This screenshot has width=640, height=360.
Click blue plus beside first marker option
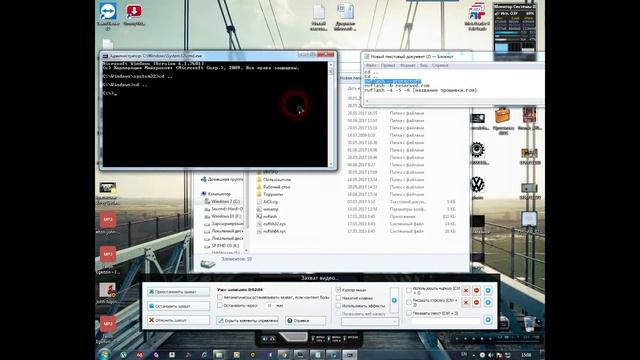(488, 291)
